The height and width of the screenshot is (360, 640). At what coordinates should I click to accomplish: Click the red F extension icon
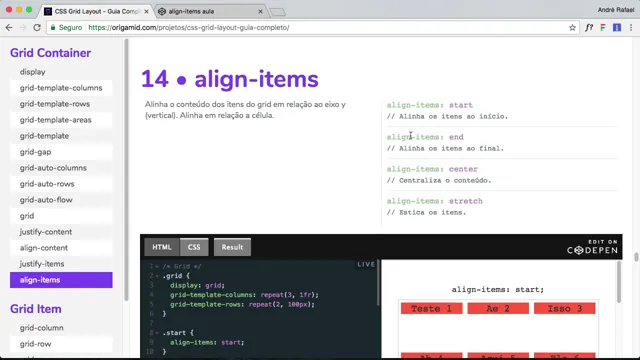point(603,27)
